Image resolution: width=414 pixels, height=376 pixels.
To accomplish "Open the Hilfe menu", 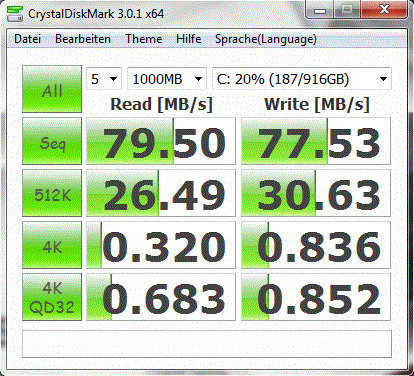I will [x=189, y=39].
